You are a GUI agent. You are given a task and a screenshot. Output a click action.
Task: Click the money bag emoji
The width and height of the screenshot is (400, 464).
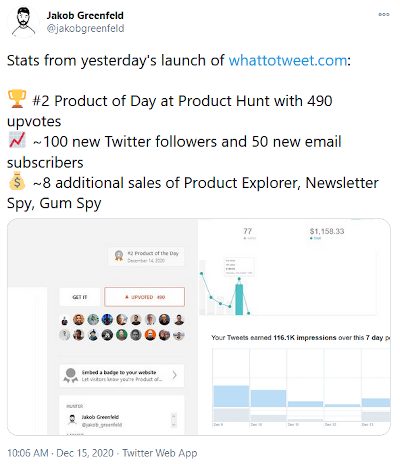17,181
